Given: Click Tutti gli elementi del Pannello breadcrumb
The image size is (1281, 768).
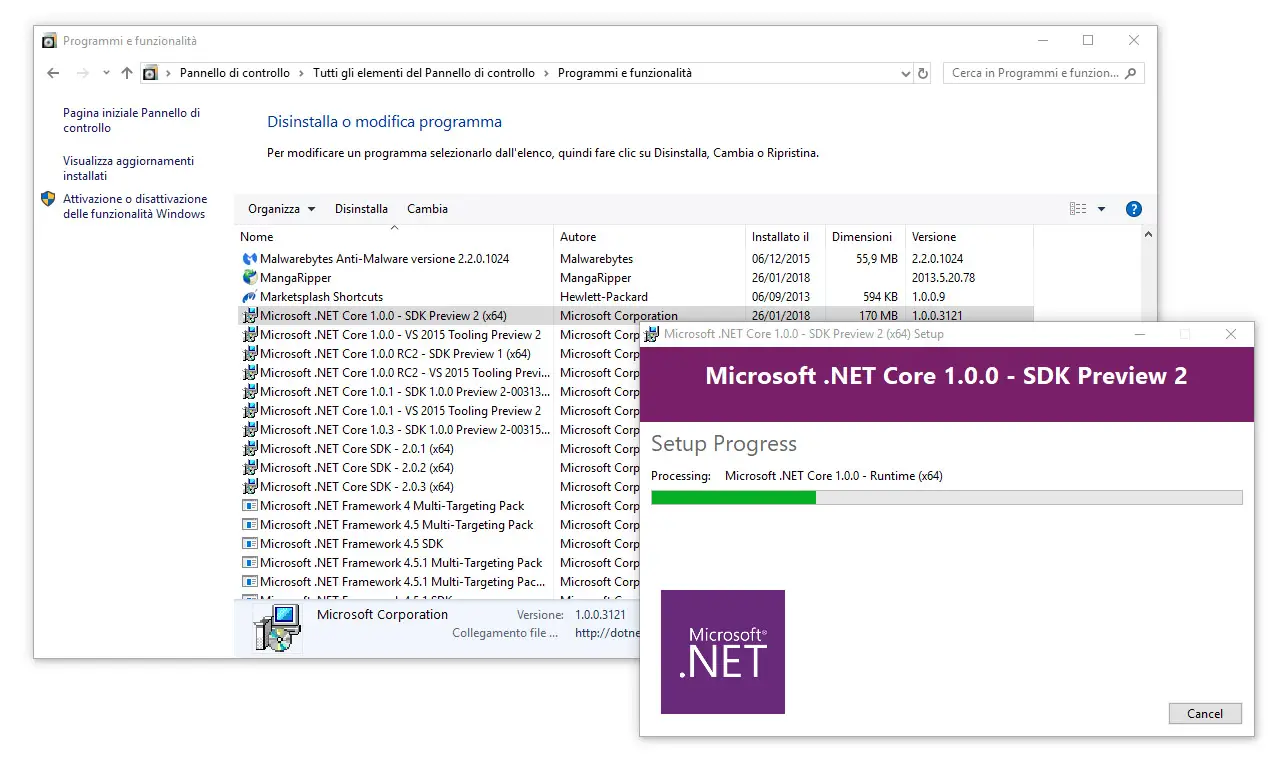Looking at the screenshot, I should [424, 73].
